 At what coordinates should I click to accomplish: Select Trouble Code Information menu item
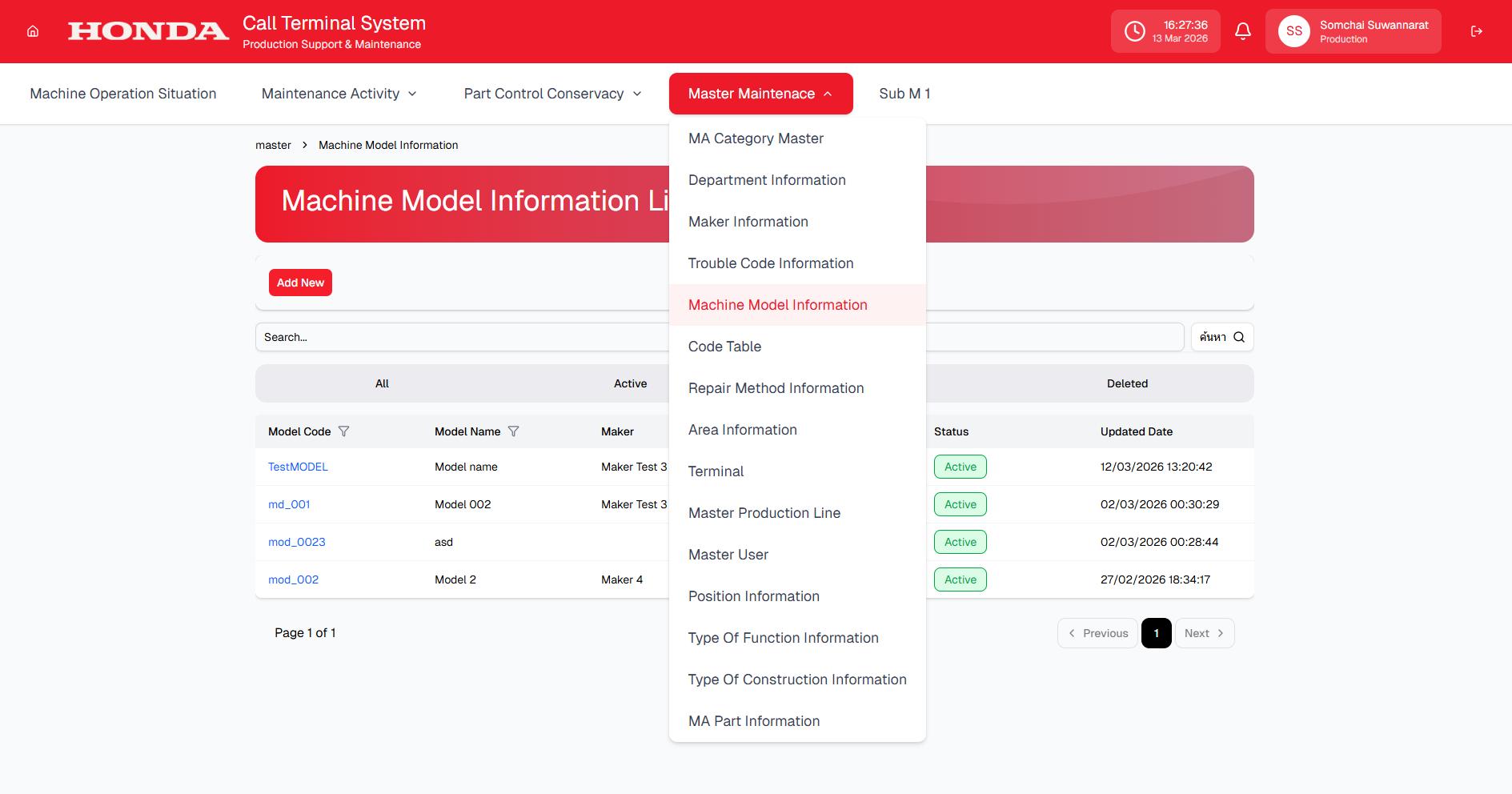pos(770,263)
